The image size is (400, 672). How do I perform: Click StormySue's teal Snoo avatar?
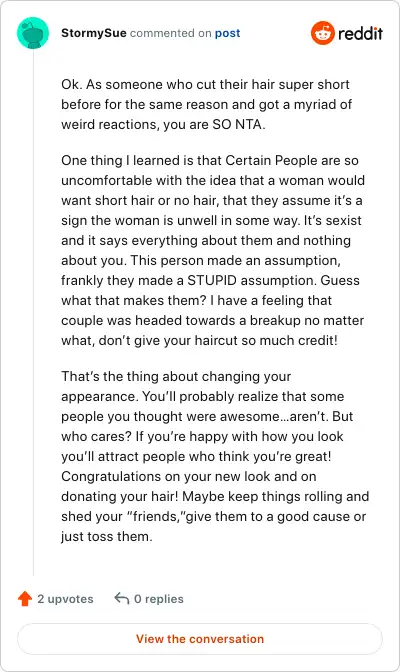(33, 33)
